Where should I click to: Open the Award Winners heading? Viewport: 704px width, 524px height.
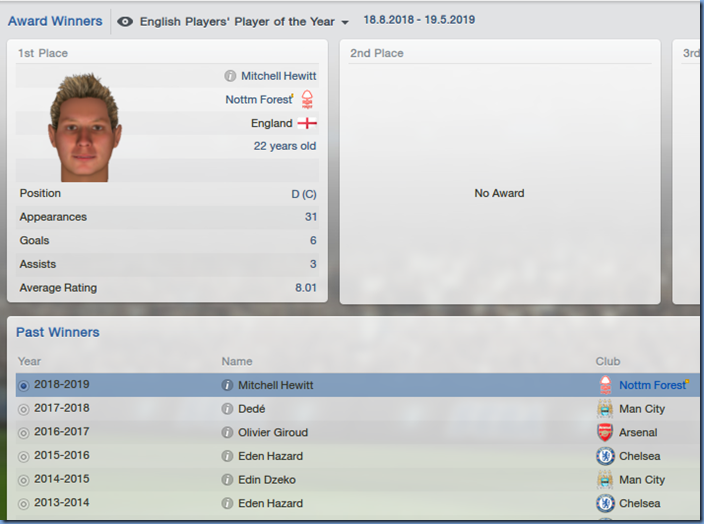tap(55, 21)
